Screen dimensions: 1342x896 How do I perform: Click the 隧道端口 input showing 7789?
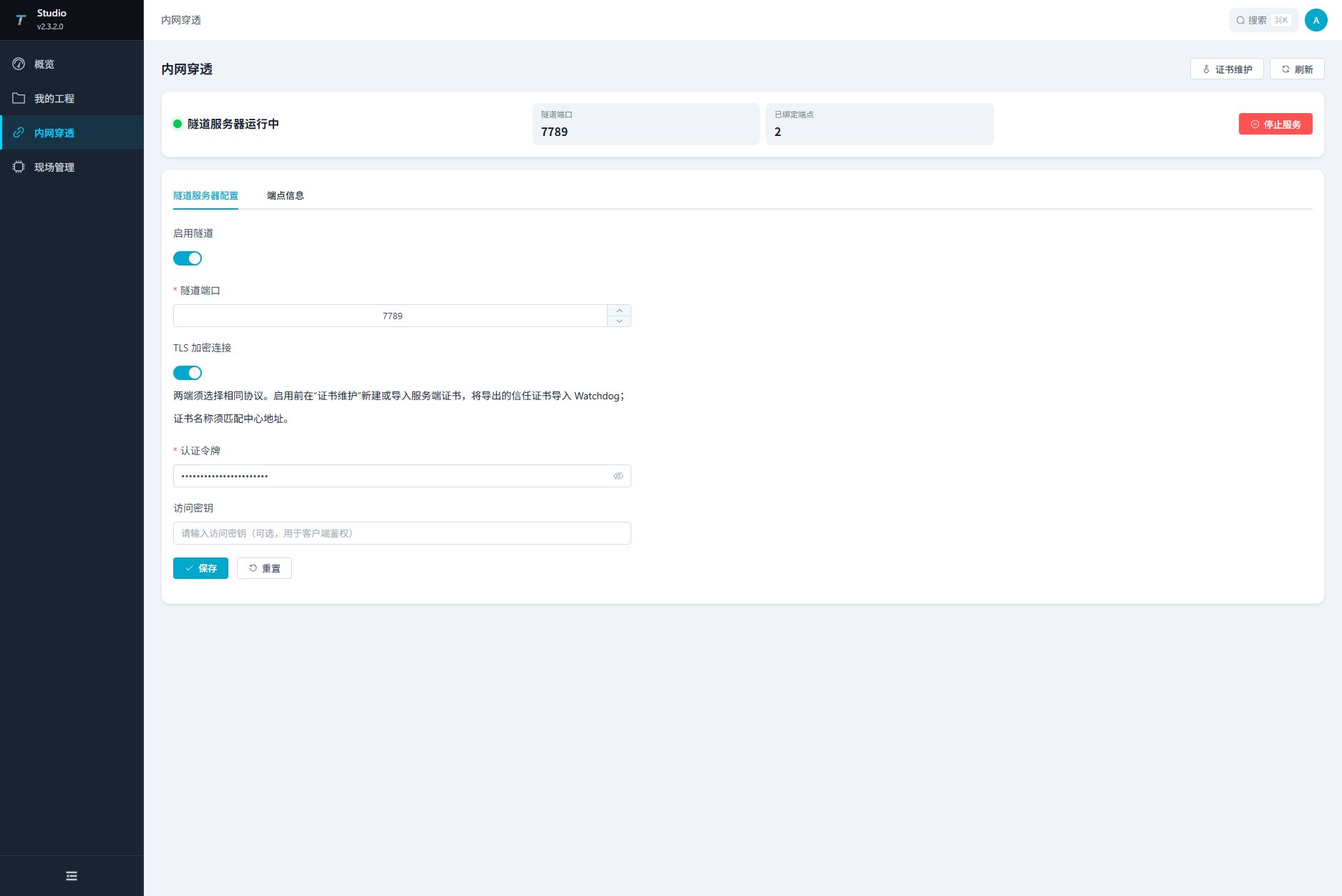392,316
